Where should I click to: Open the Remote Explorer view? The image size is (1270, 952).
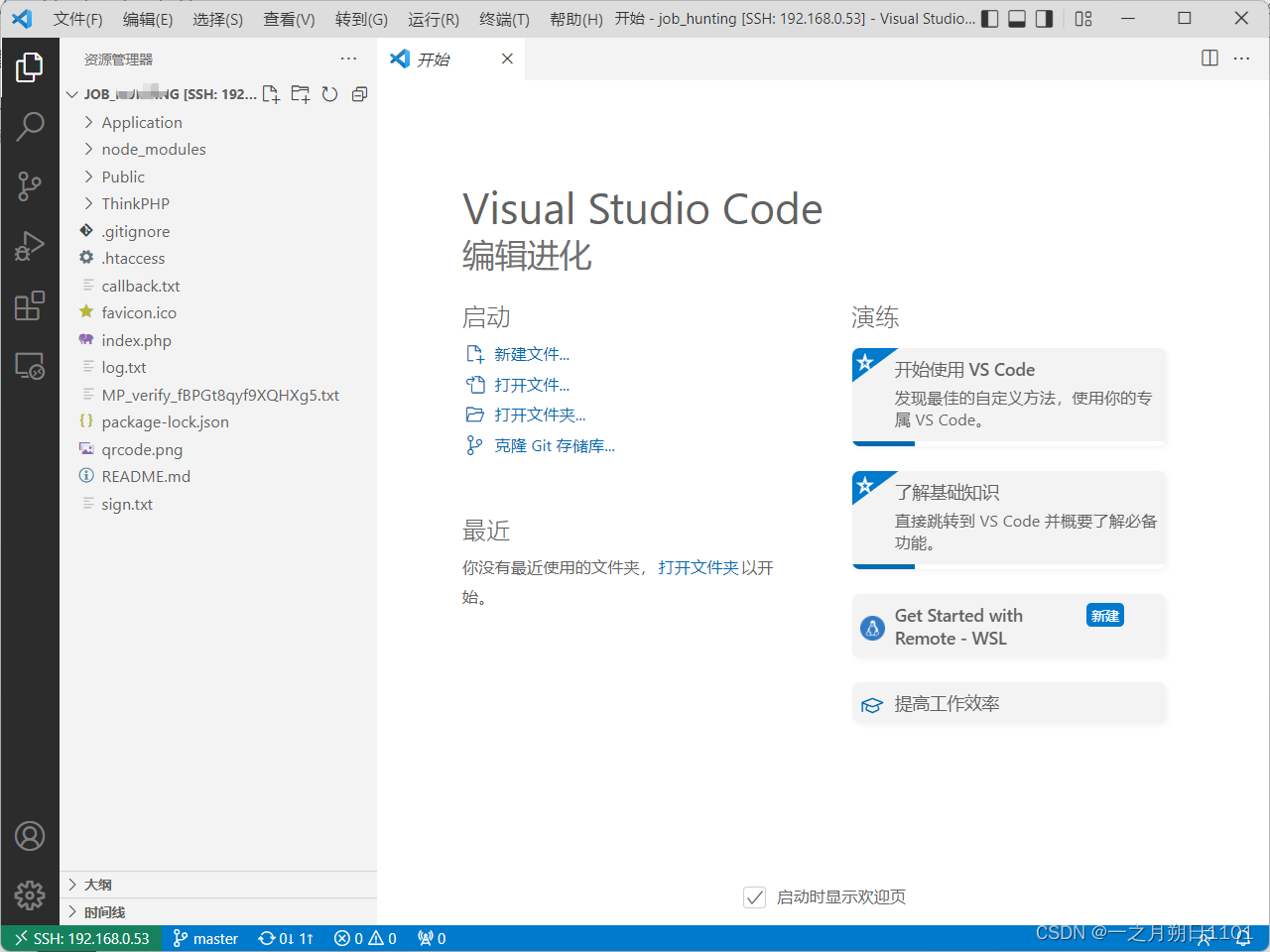point(30,366)
